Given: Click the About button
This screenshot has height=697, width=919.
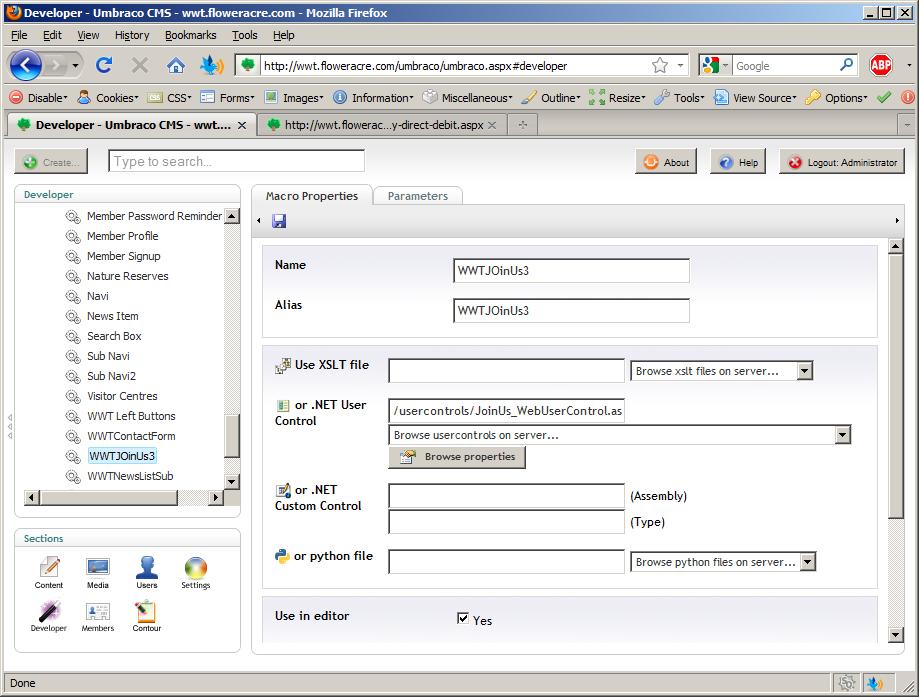Looking at the screenshot, I should coord(666,162).
